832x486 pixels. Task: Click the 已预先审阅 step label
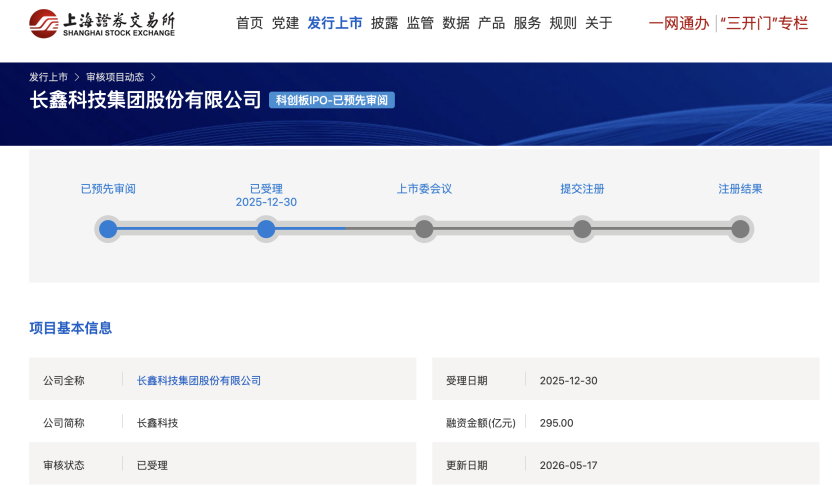coord(108,189)
